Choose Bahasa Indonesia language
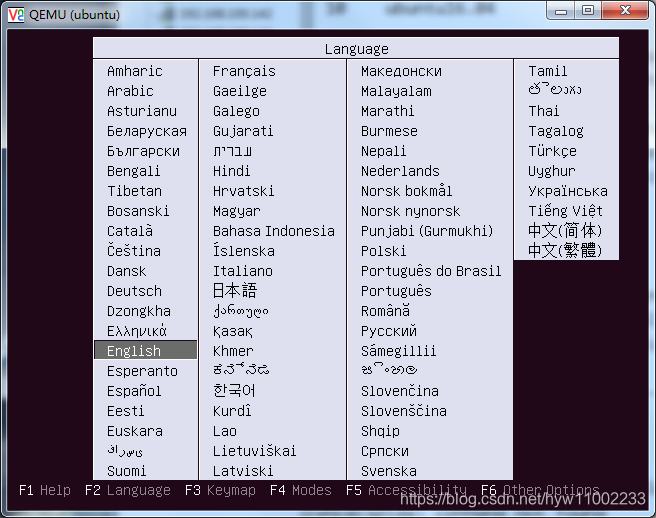 click(274, 231)
